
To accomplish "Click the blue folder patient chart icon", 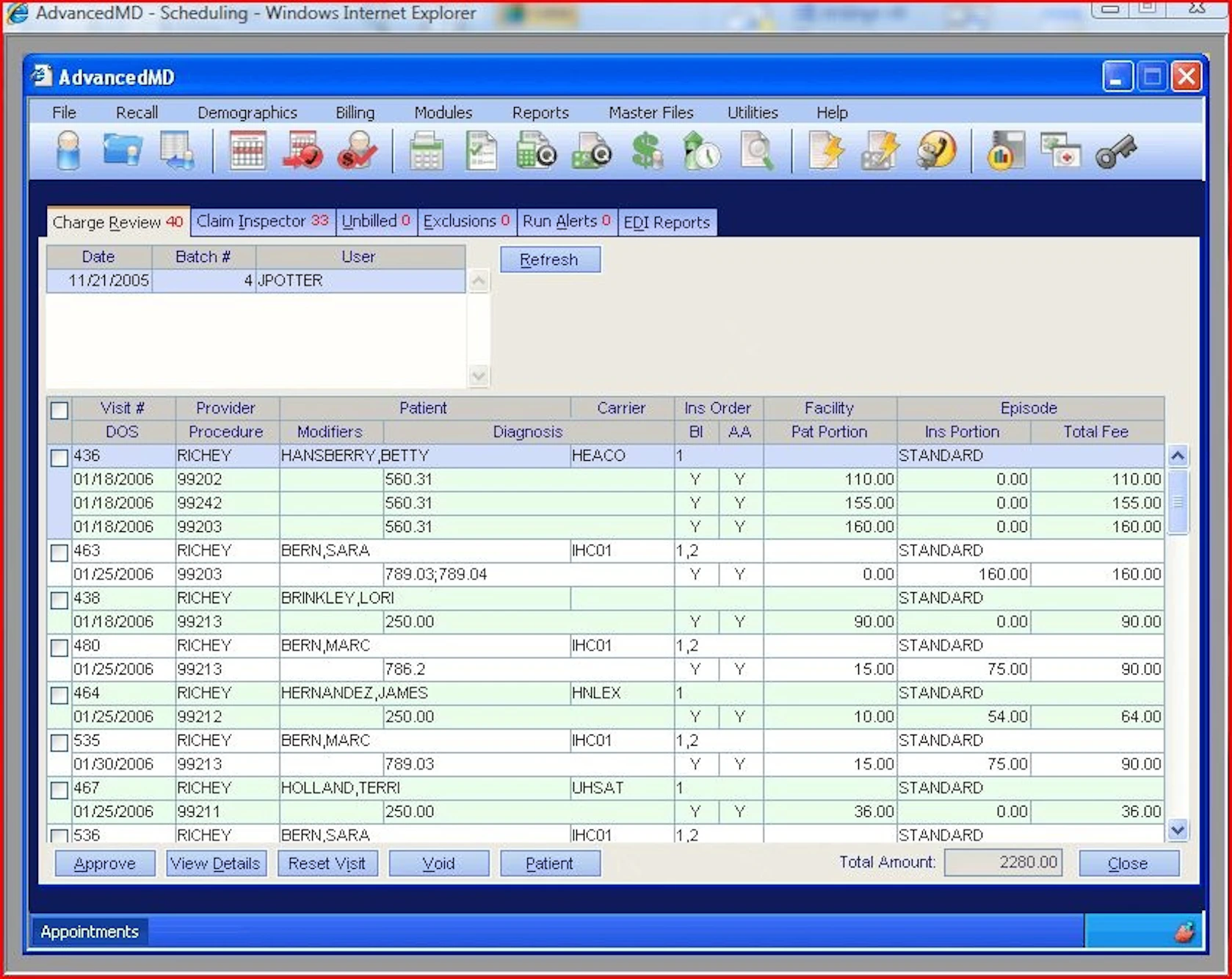I will point(122,150).
